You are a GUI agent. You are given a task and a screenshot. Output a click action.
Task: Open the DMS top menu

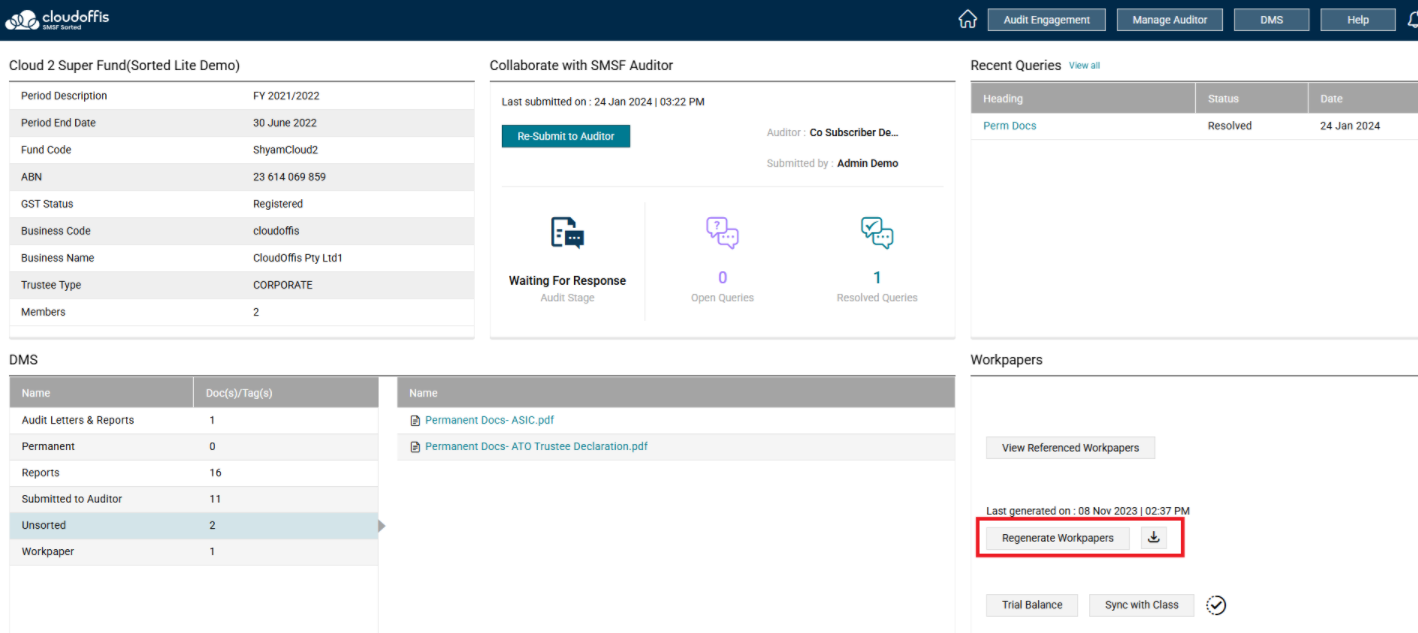1271,20
